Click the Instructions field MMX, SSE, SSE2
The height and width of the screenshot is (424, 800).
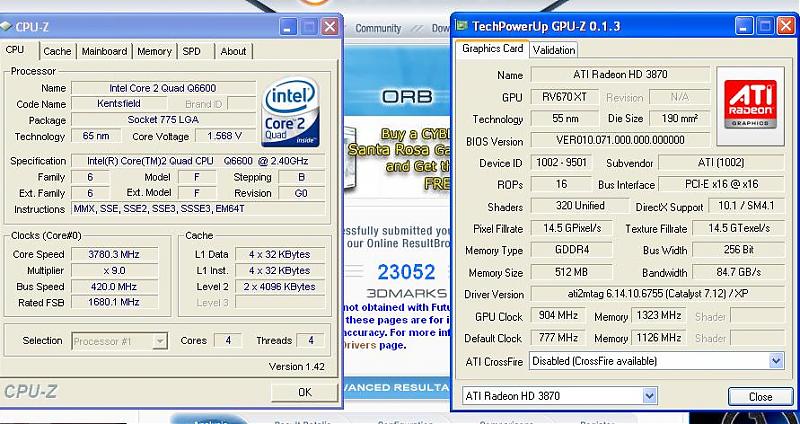(x=198, y=209)
